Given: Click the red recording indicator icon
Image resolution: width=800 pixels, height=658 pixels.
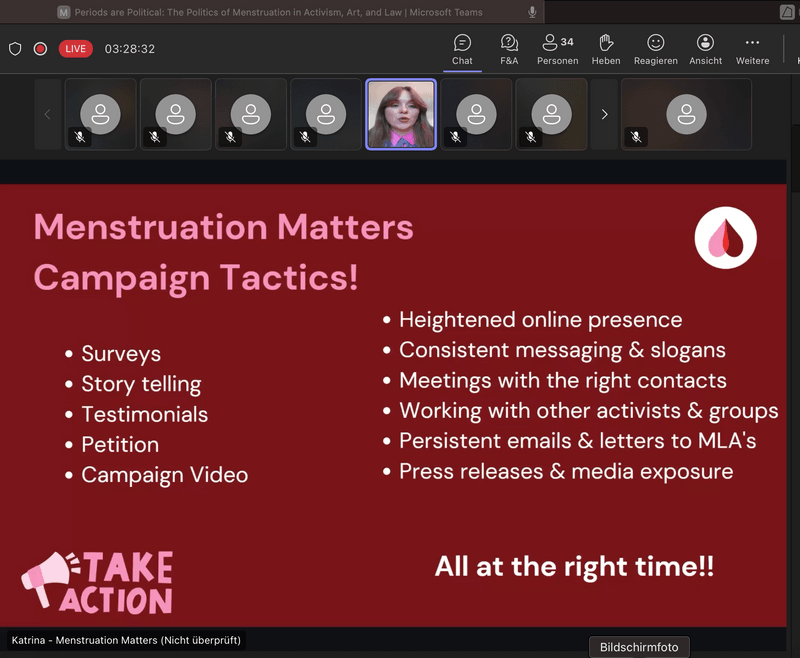Looking at the screenshot, I should coord(40,49).
